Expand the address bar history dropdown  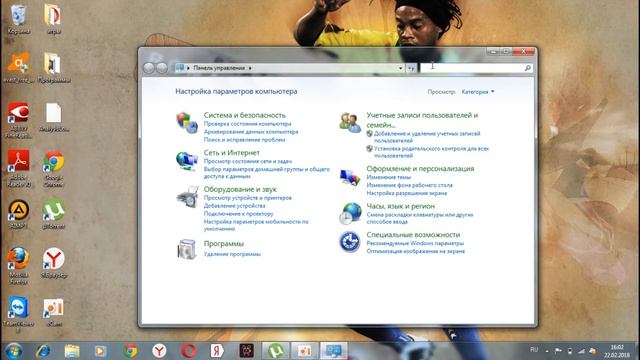400,68
